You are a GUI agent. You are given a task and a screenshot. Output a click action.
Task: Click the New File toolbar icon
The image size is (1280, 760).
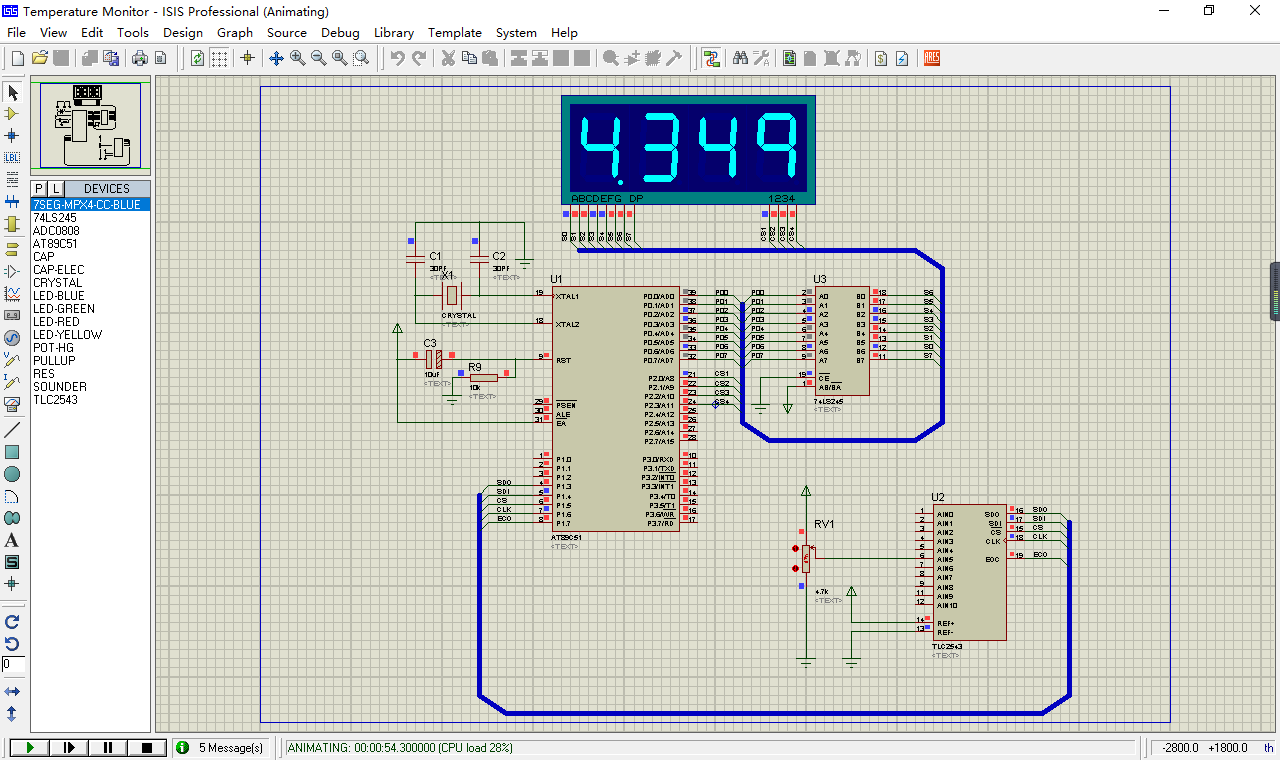point(17,58)
